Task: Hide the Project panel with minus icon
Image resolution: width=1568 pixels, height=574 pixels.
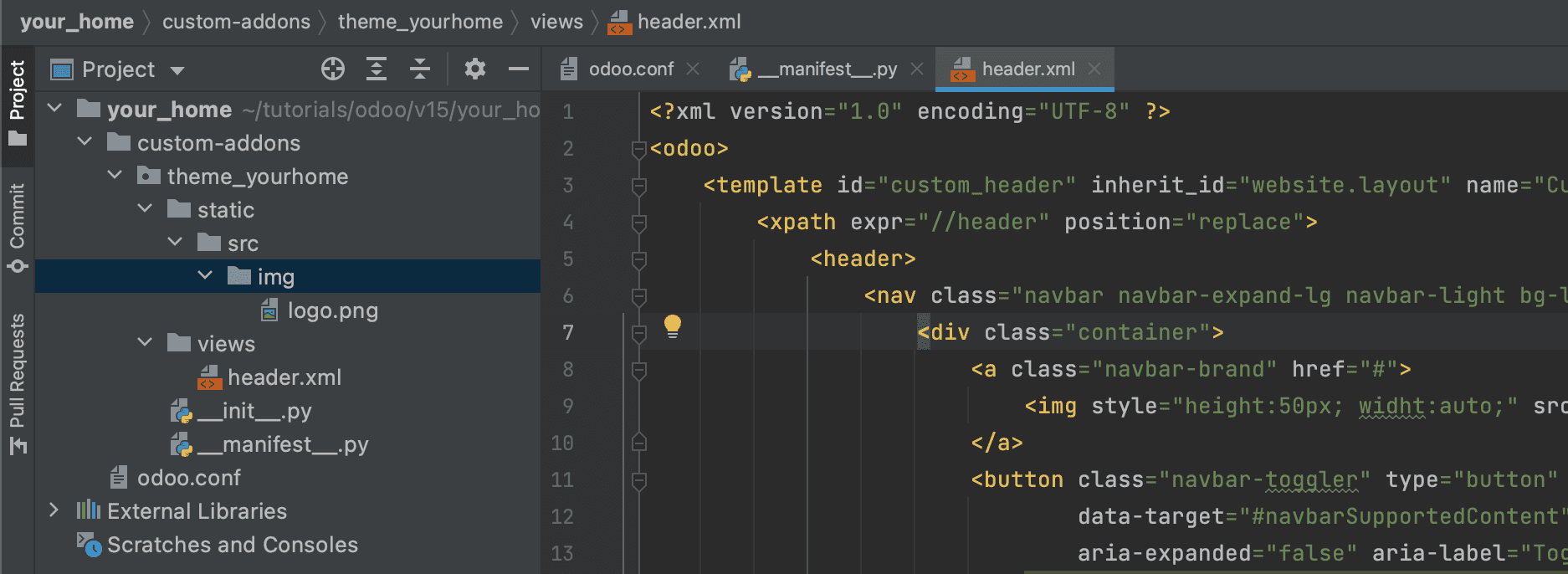Action: (x=519, y=69)
